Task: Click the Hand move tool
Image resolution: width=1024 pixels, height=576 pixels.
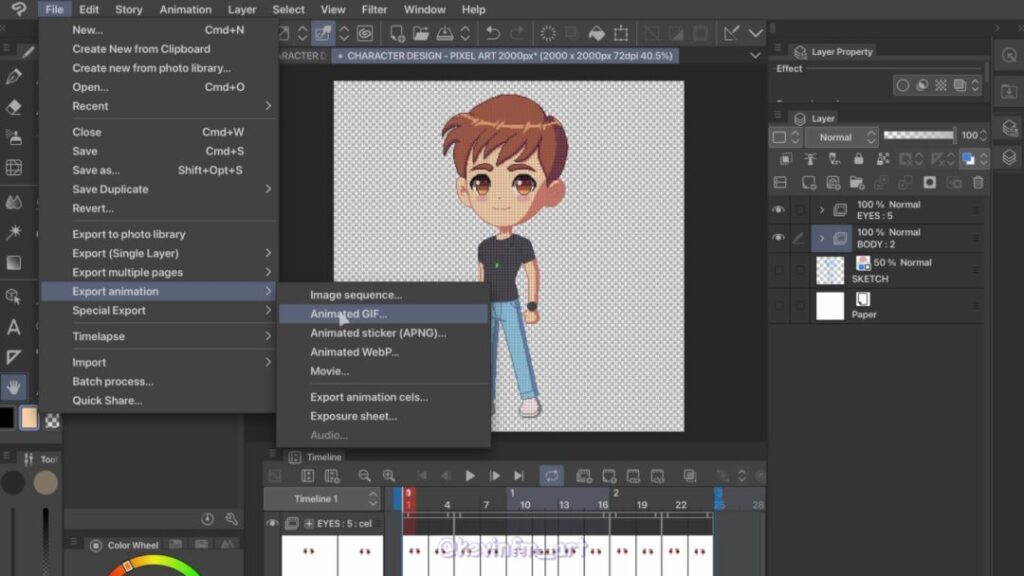Action: pos(14,386)
